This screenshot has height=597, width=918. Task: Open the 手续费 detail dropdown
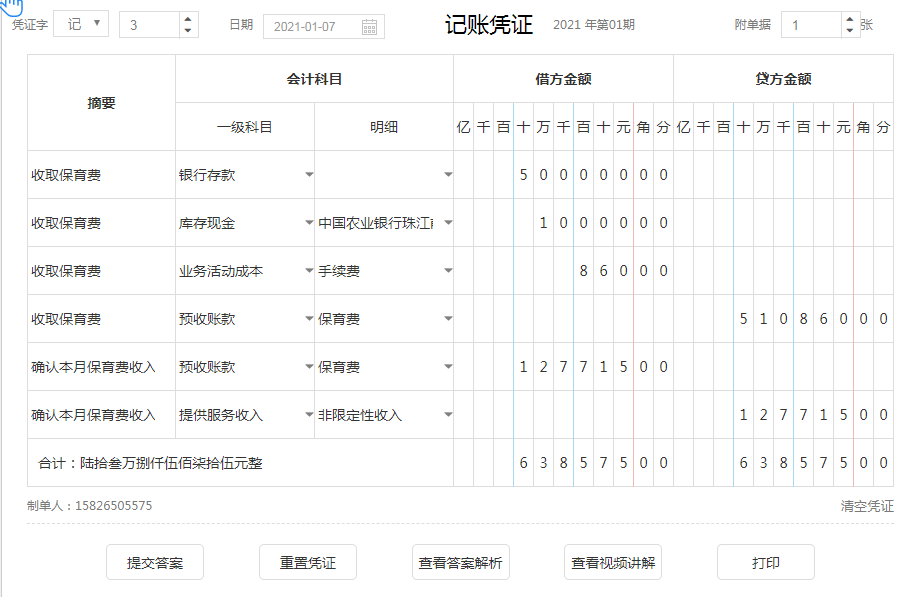point(448,271)
